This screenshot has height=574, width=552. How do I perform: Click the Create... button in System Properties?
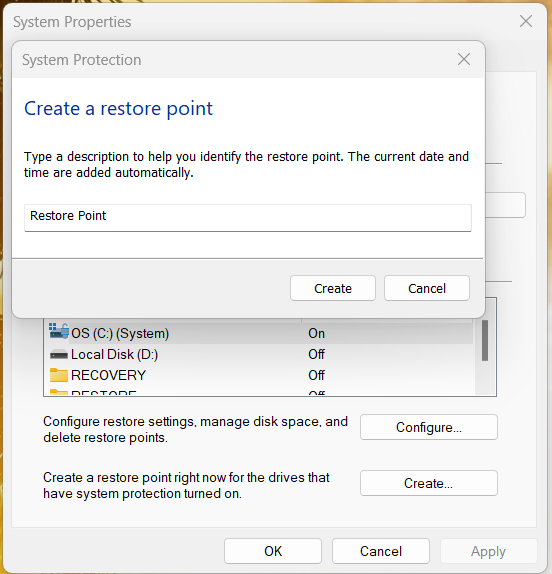pos(429,483)
